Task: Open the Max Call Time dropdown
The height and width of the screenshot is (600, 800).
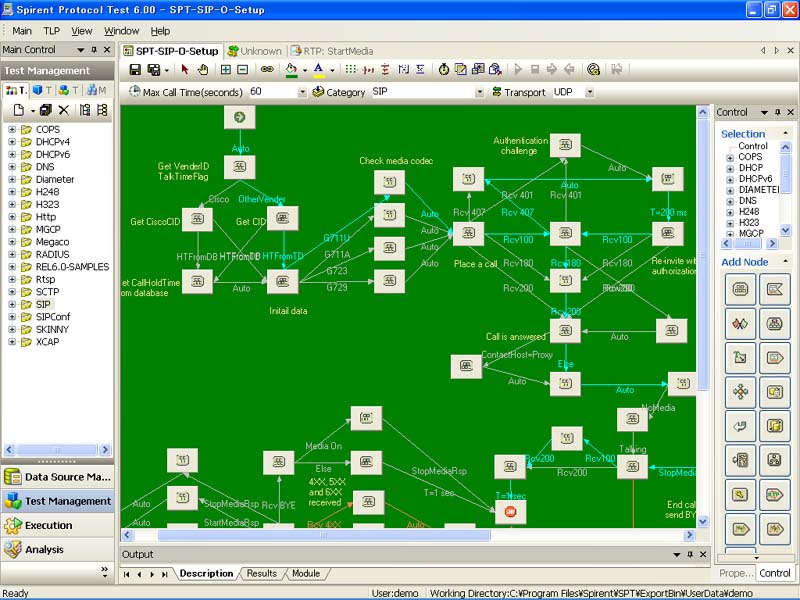Action: pyautogui.click(x=302, y=92)
